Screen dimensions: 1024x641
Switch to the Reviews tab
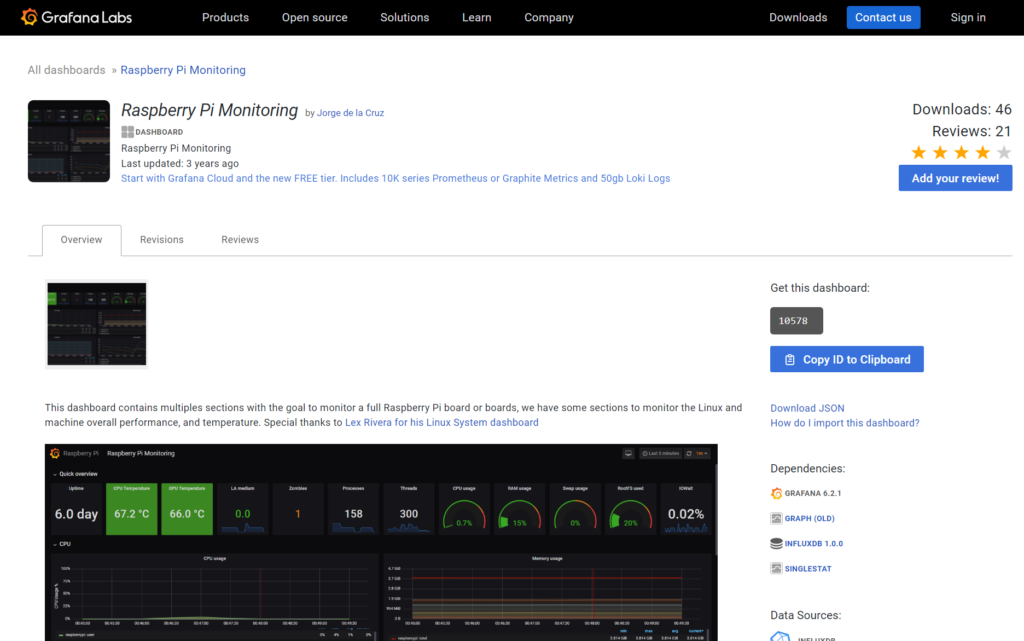click(240, 240)
